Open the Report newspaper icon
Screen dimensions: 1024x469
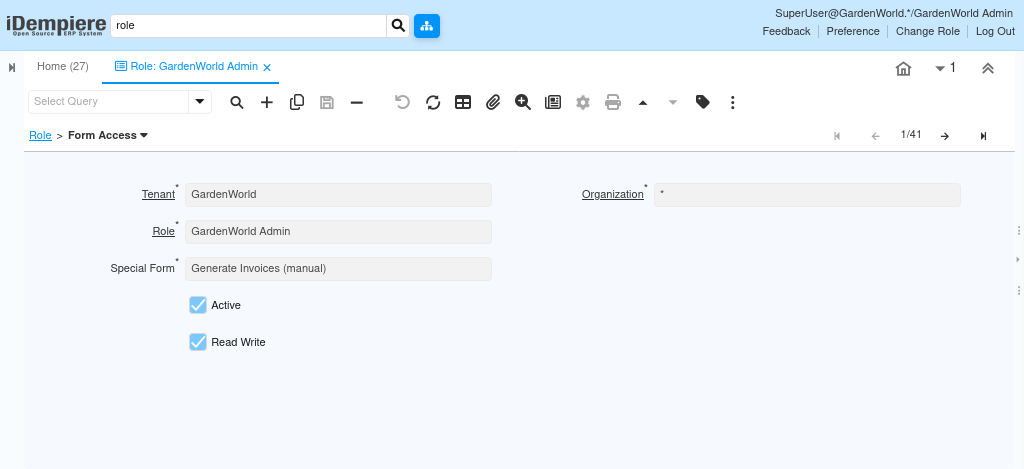553,103
